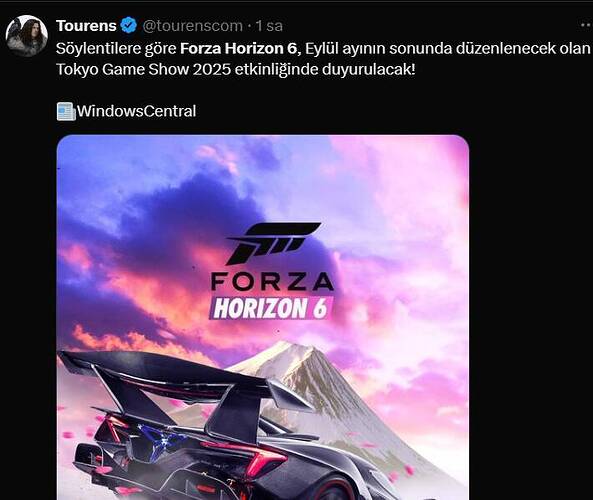Click the white HORIZON 6 badge
Screen dimensions: 593x500
pyautogui.click(x=271, y=308)
